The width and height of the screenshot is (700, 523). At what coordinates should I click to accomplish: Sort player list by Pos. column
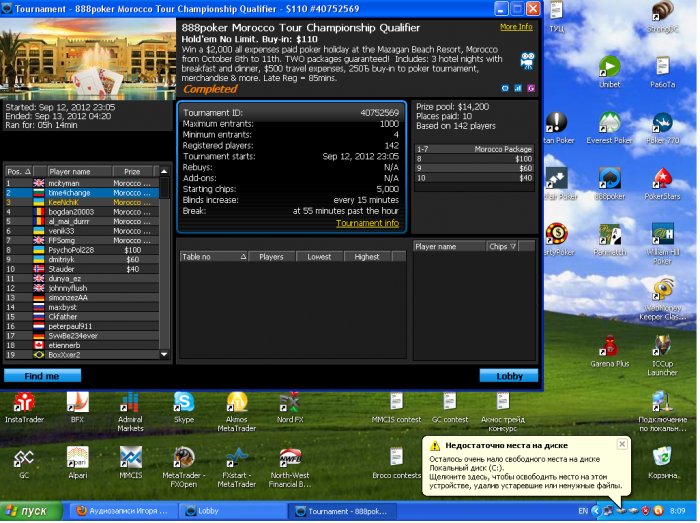point(18,171)
